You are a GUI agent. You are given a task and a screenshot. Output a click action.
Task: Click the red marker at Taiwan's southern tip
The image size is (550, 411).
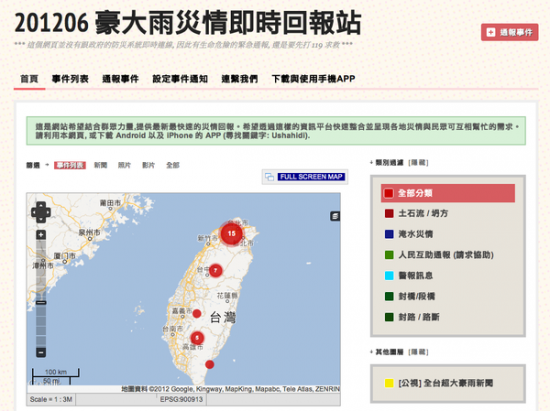[209, 364]
